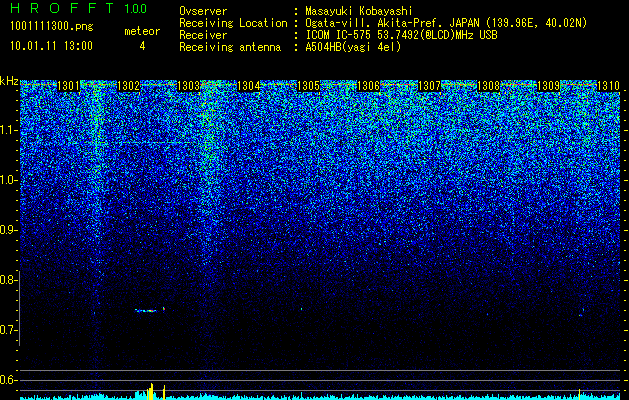Click the date stamp 10.01.11 13:00
Image resolution: width=629 pixels, height=400 pixels.
[x=51, y=46]
